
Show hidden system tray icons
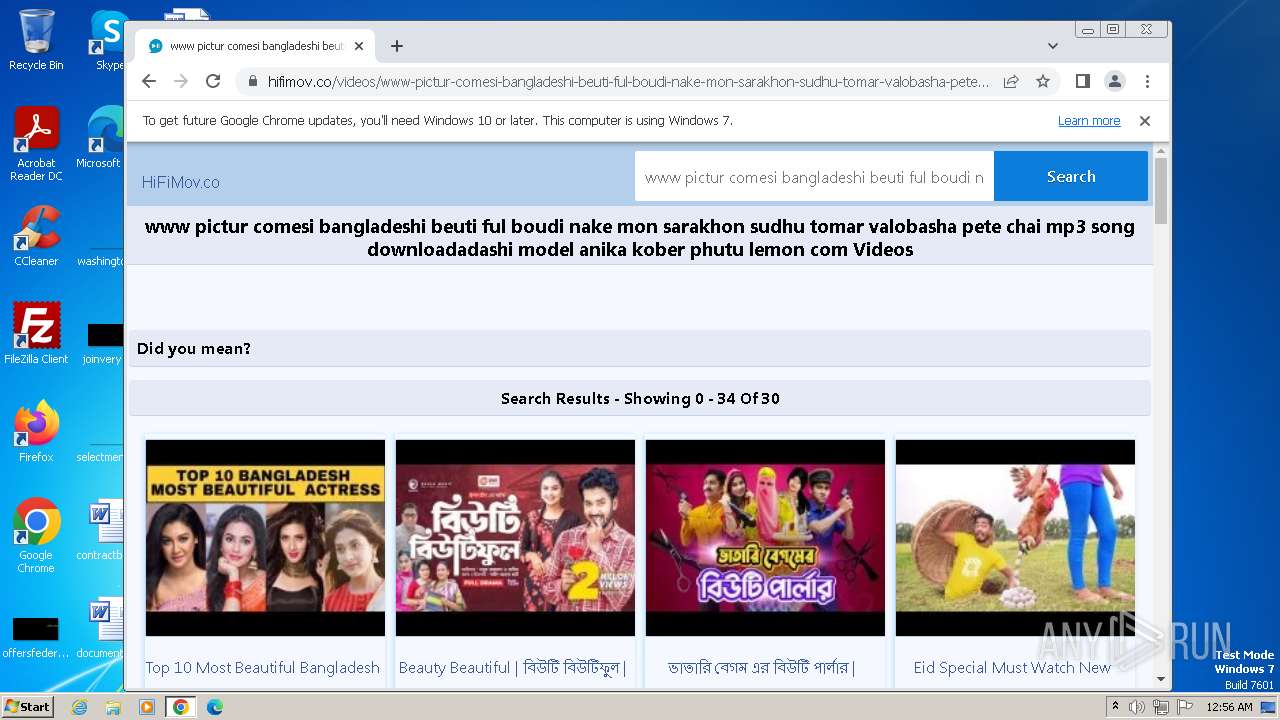pos(1115,707)
